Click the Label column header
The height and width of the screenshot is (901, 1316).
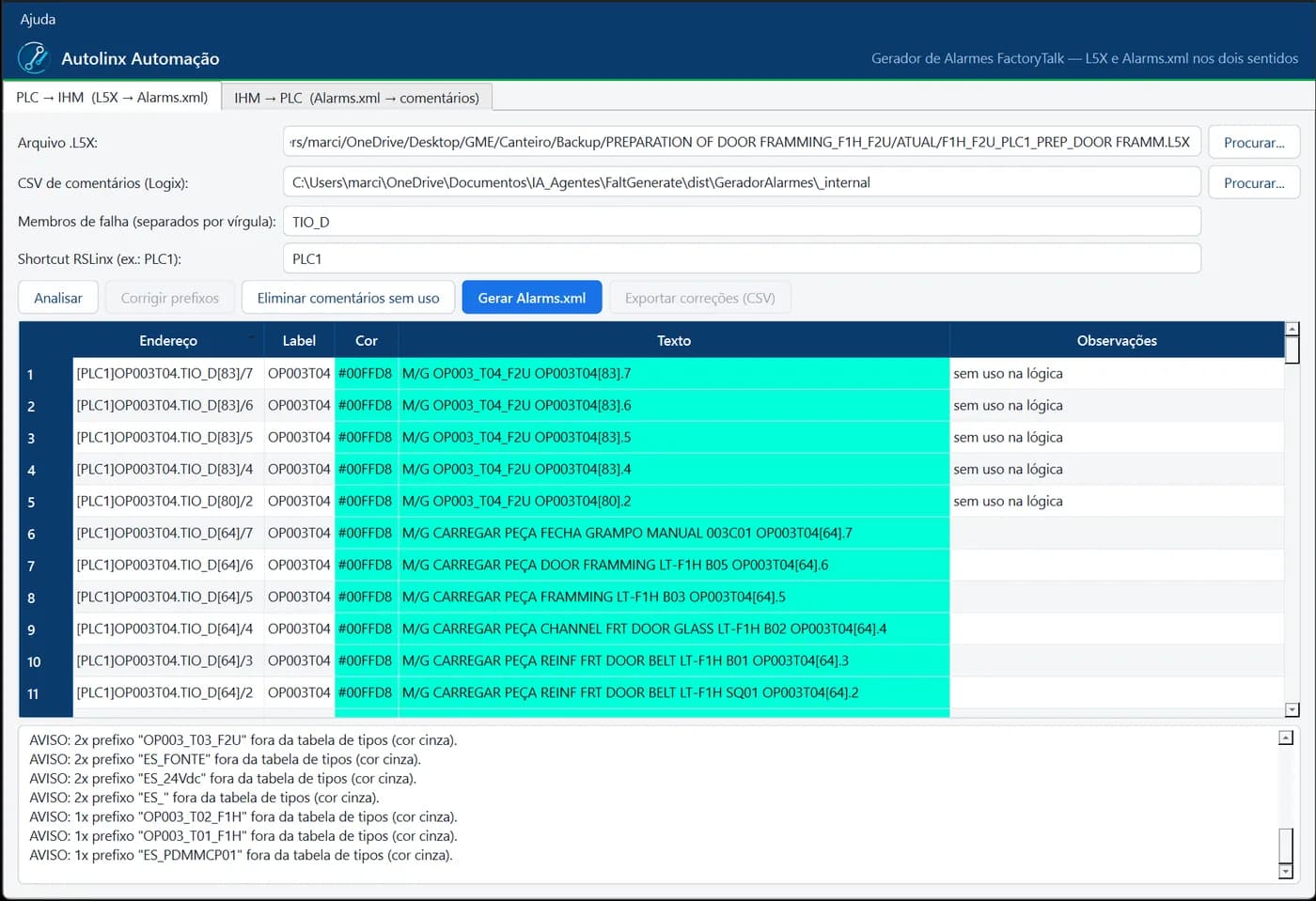tap(299, 340)
